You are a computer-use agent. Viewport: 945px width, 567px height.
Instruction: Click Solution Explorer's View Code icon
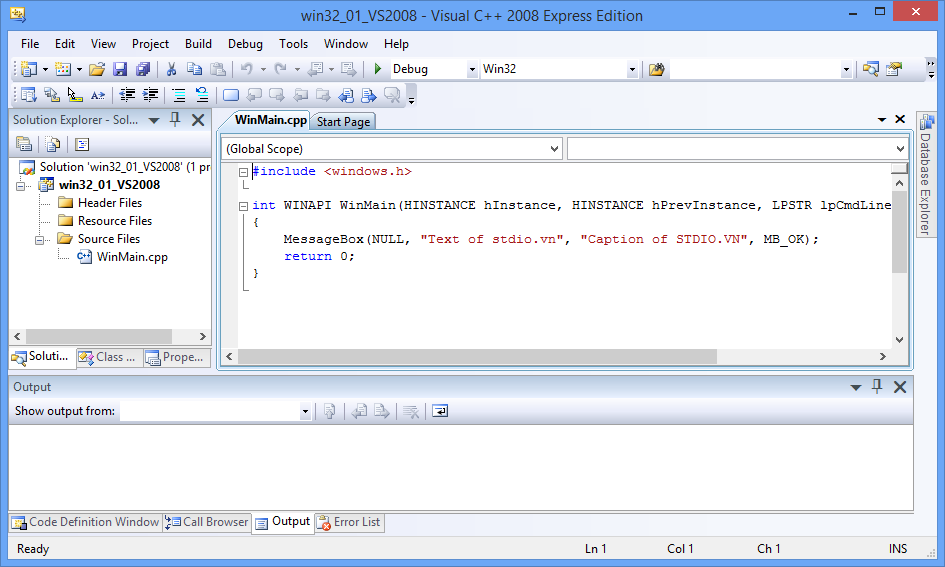(x=82, y=144)
